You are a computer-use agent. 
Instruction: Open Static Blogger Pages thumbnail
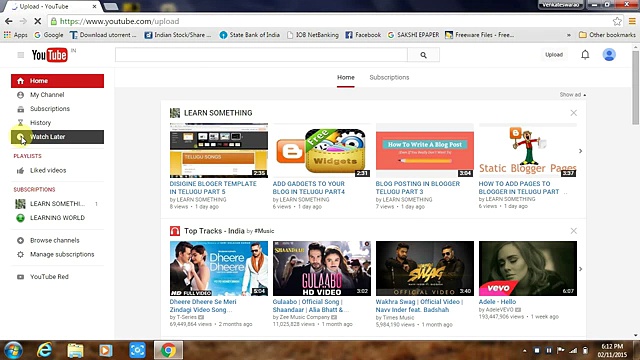pyautogui.click(x=528, y=150)
